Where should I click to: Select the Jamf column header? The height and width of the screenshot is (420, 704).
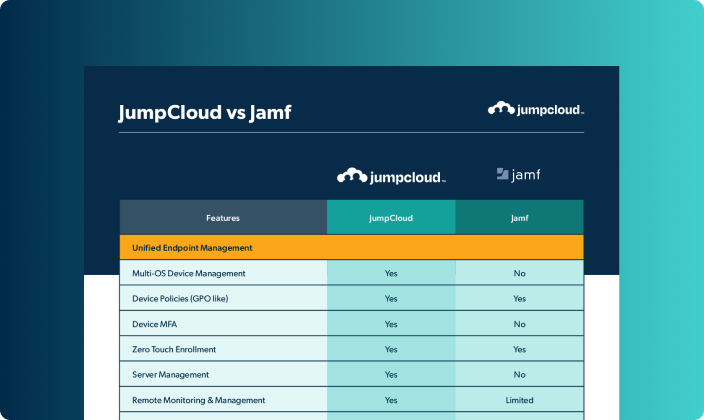click(519, 218)
